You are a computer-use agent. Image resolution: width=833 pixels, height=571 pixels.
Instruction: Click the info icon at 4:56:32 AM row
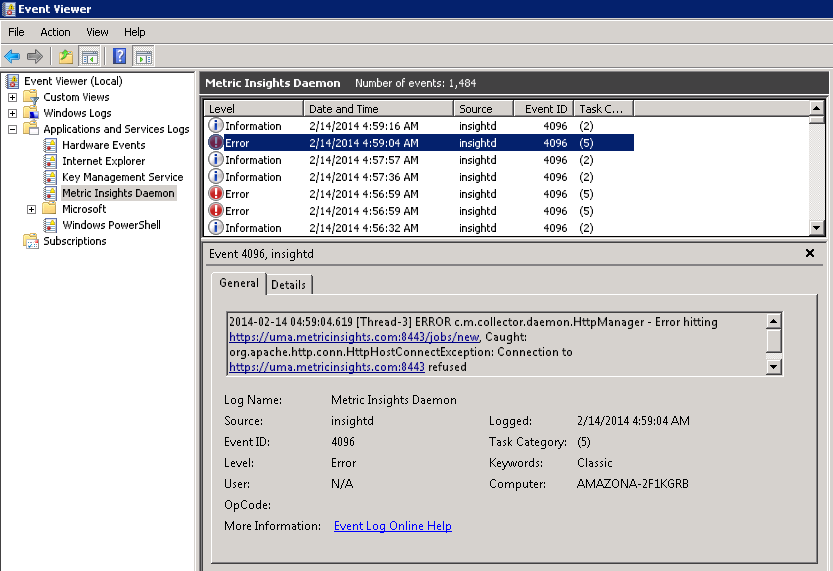(x=216, y=227)
